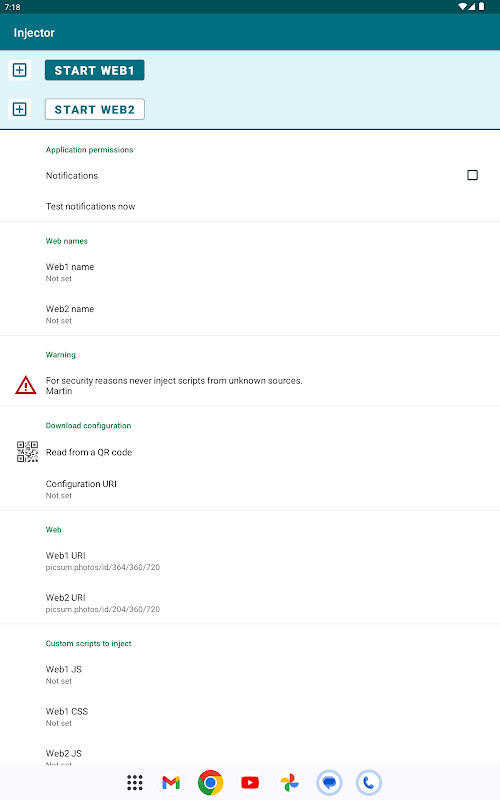Screen dimensions: 500x800
Task: Open the Web1 name setting
Action: pos(250,272)
